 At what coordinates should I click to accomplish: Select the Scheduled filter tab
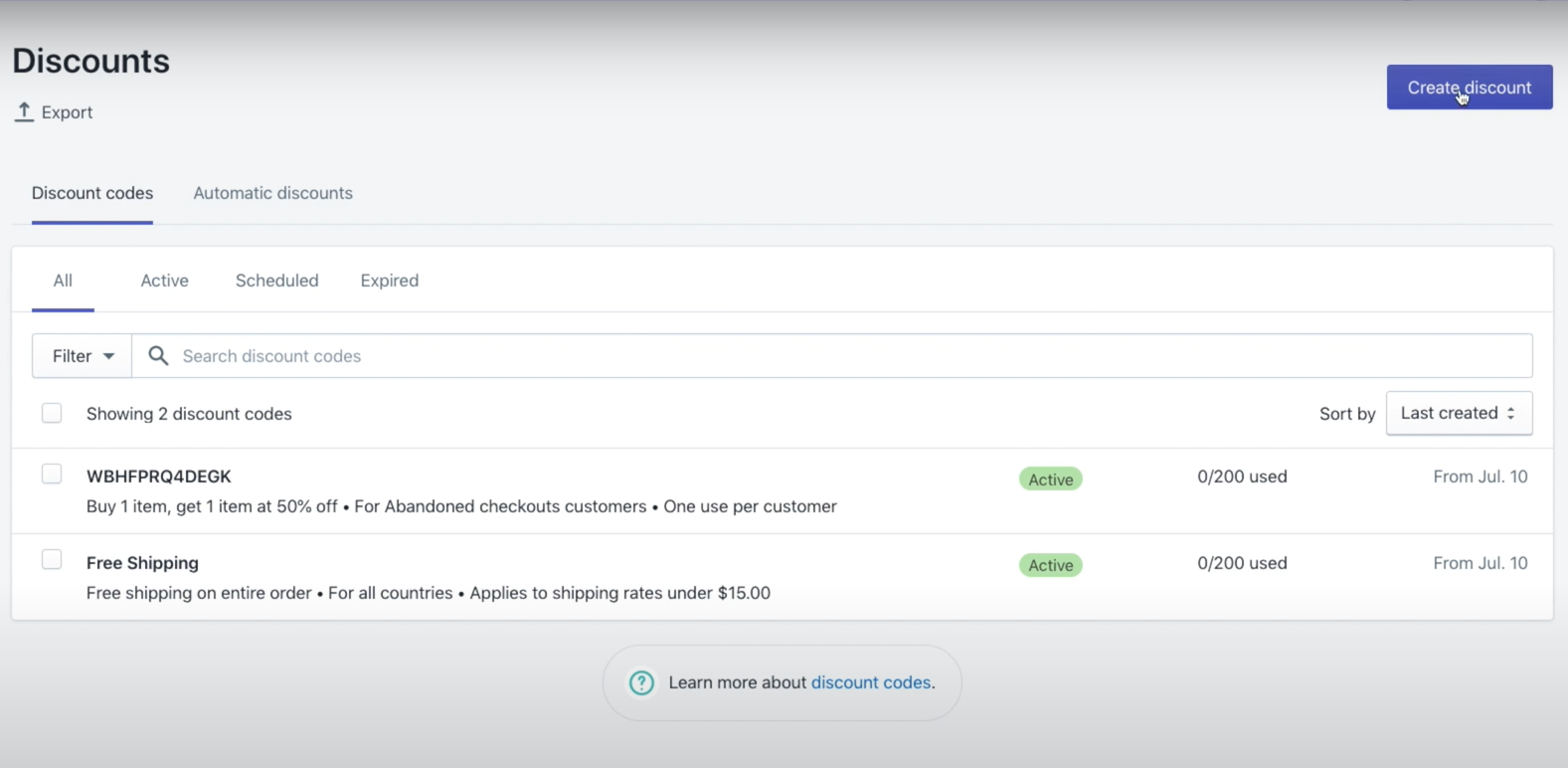click(277, 281)
